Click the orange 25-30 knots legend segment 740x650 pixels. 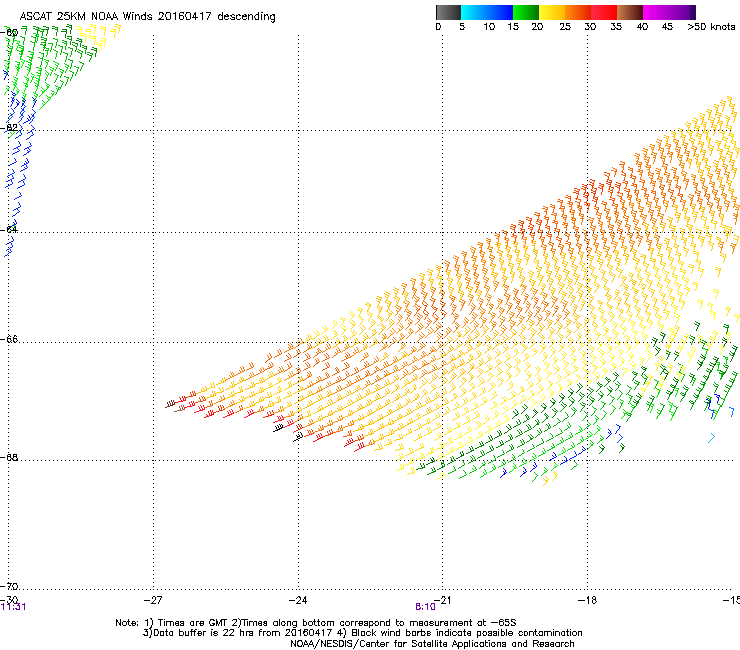578,12
